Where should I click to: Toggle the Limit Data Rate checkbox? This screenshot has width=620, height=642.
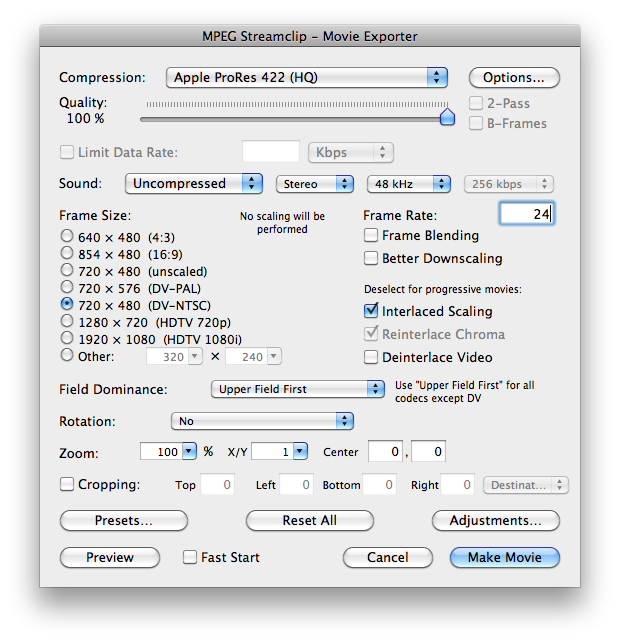pyautogui.click(x=67, y=152)
